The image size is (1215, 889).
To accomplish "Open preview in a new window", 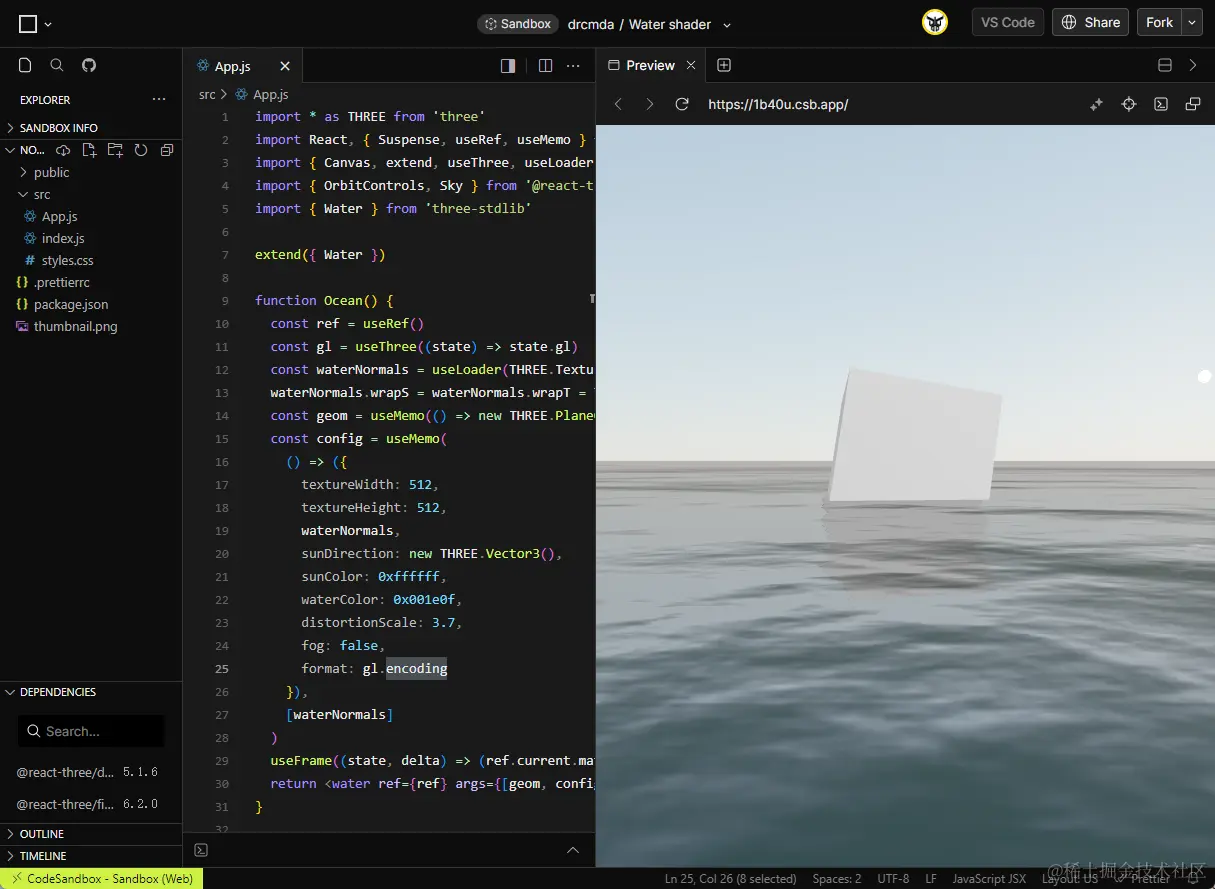I will tap(1193, 104).
